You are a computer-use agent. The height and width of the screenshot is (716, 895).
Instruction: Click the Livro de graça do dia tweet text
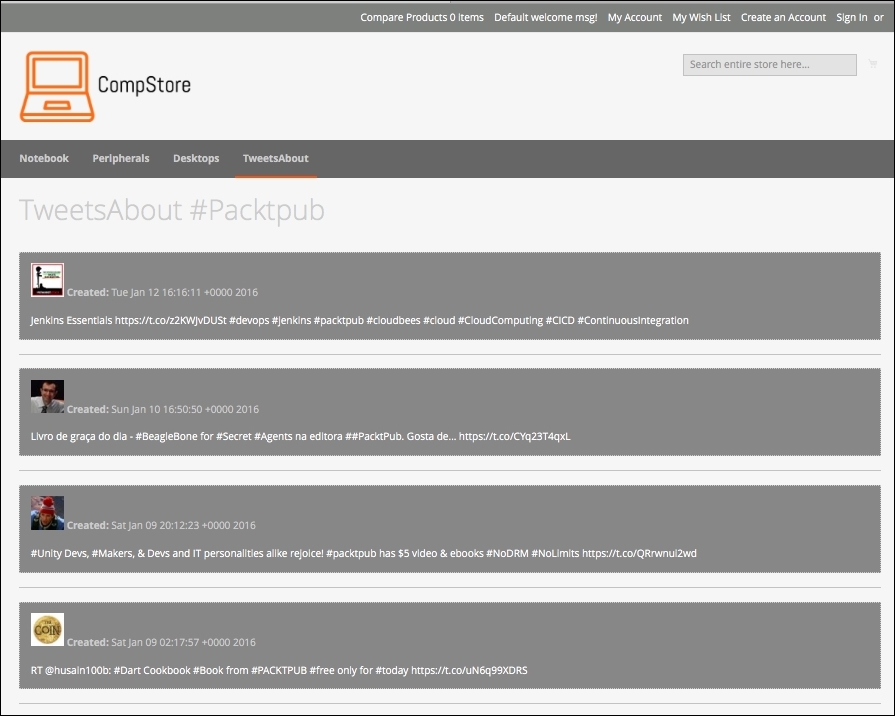[300, 436]
